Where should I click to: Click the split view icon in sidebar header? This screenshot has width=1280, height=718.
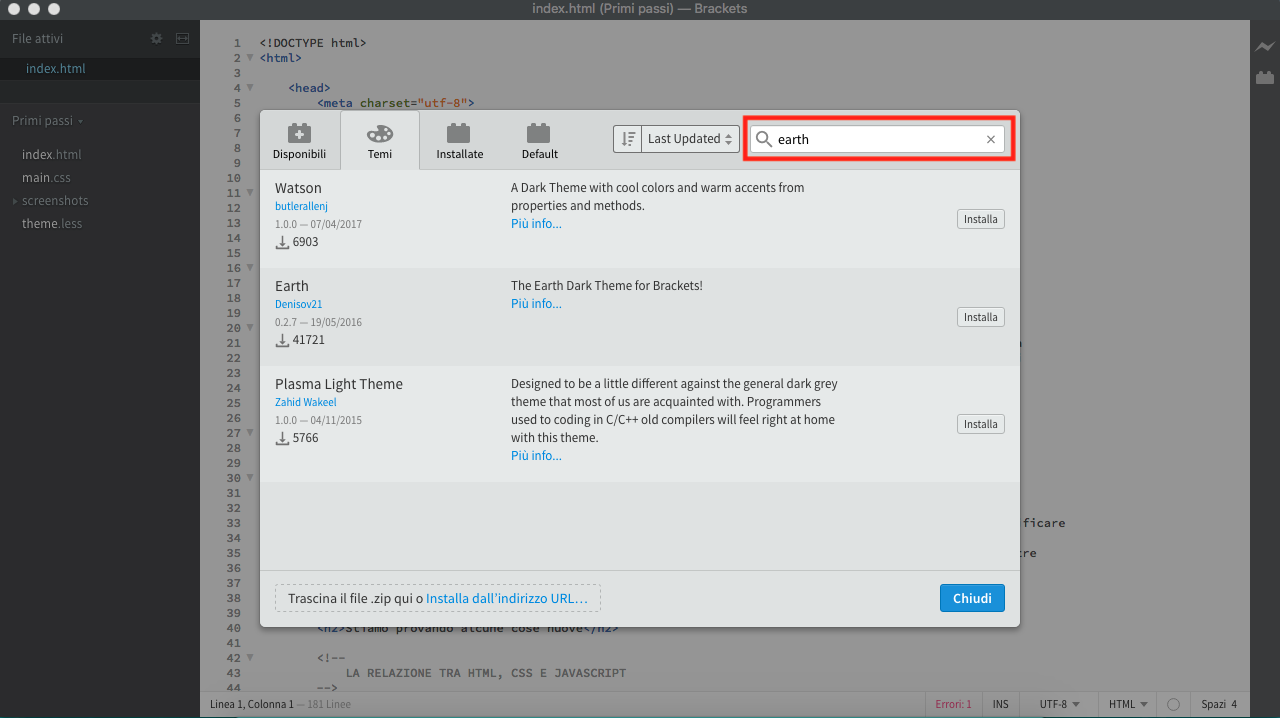pos(182,39)
